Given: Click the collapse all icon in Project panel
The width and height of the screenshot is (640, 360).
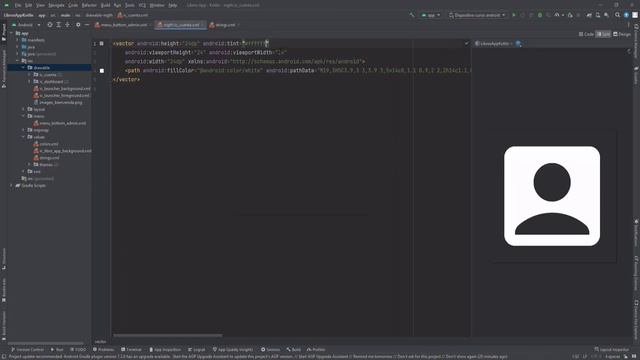Looking at the screenshot, I should [x=68, y=25].
